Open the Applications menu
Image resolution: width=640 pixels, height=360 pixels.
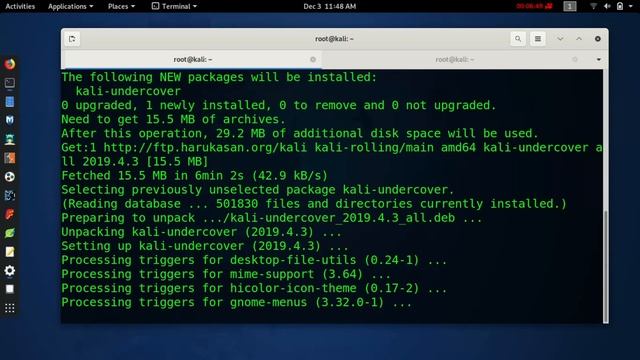point(71,6)
